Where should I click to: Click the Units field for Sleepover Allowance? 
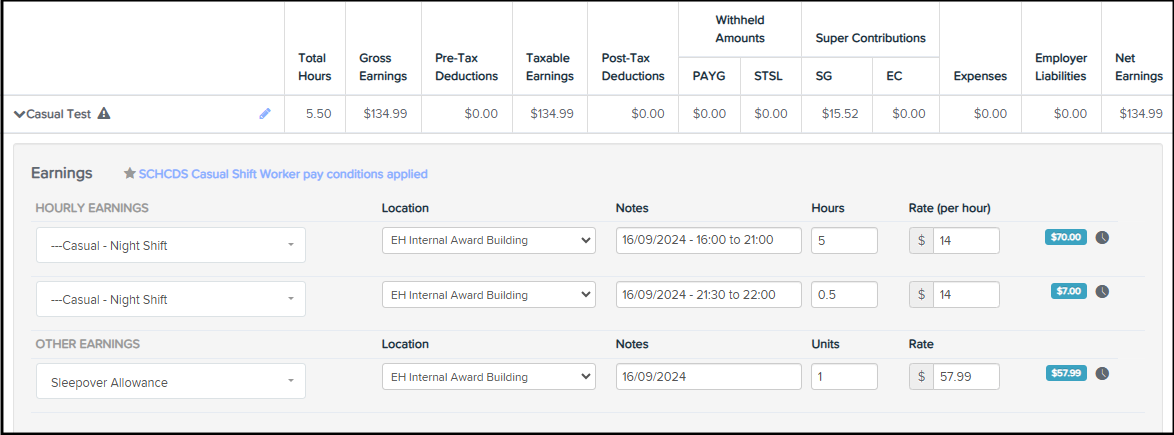(x=844, y=377)
